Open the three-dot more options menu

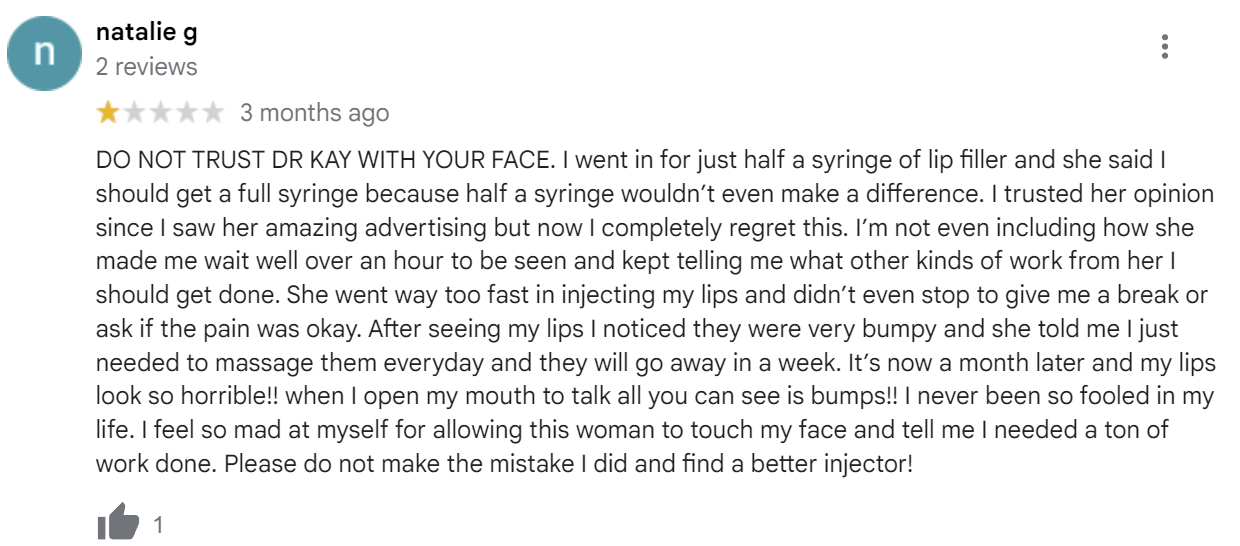click(1165, 47)
